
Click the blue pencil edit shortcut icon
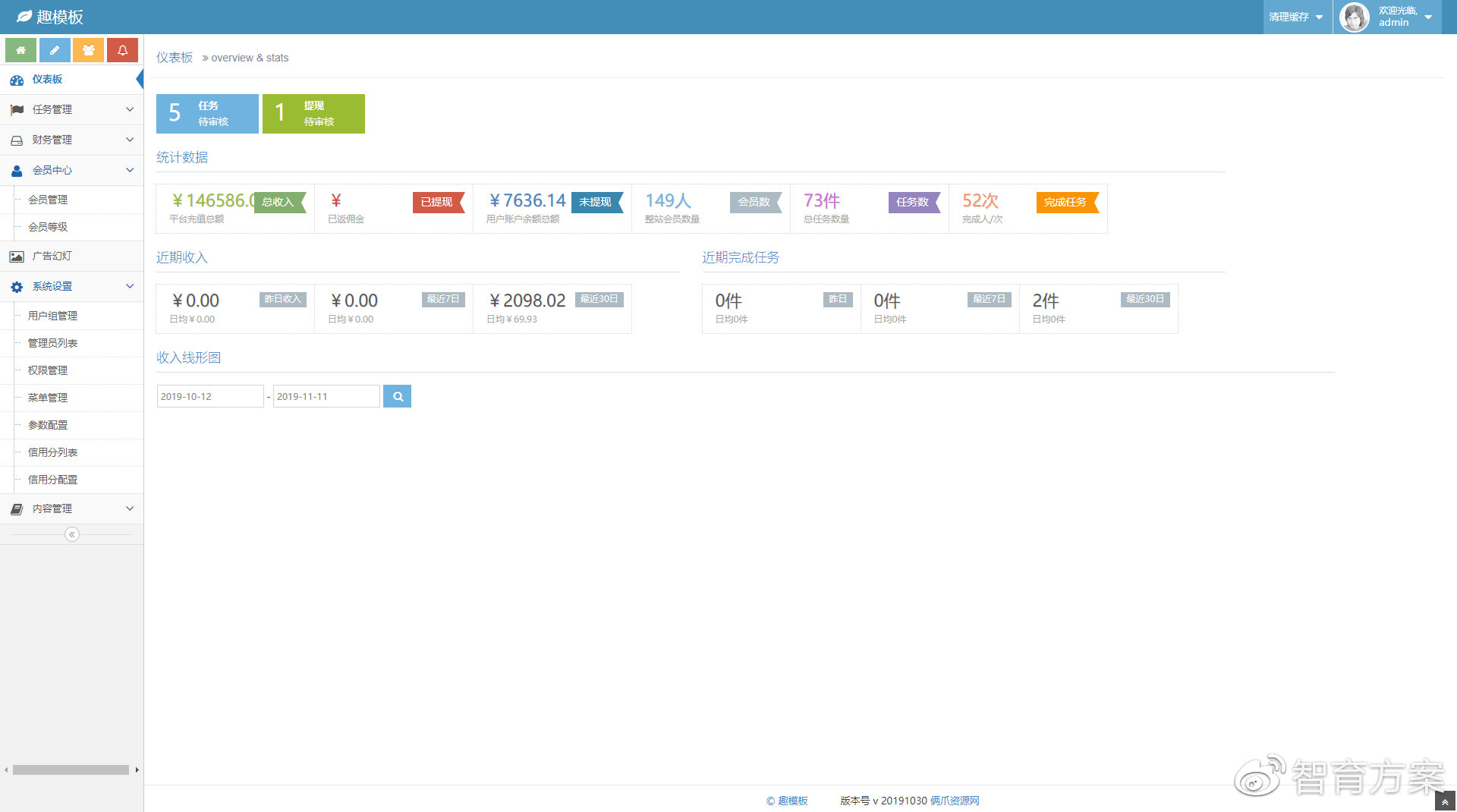pyautogui.click(x=55, y=50)
